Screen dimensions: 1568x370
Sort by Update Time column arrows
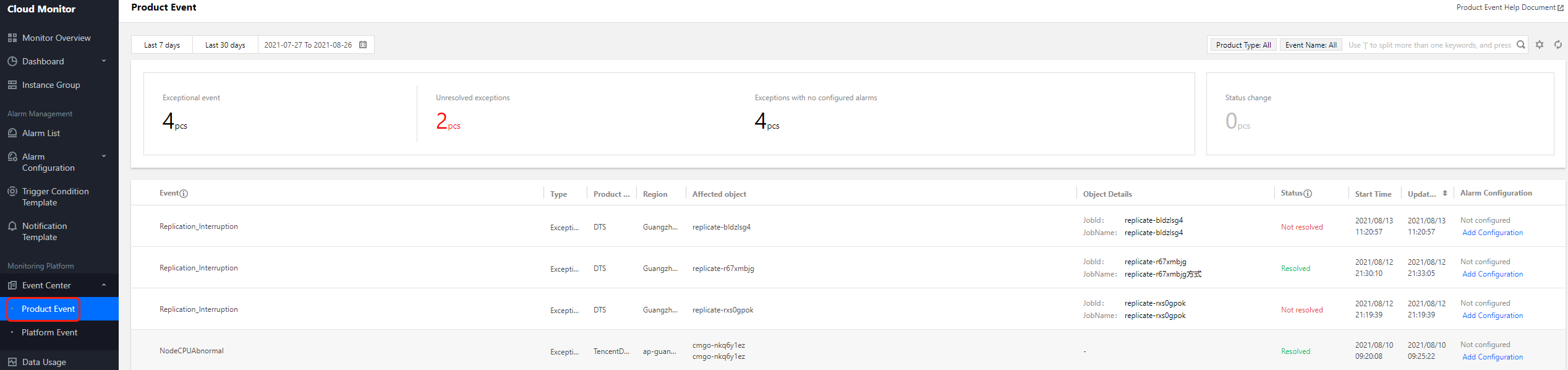(x=1445, y=193)
